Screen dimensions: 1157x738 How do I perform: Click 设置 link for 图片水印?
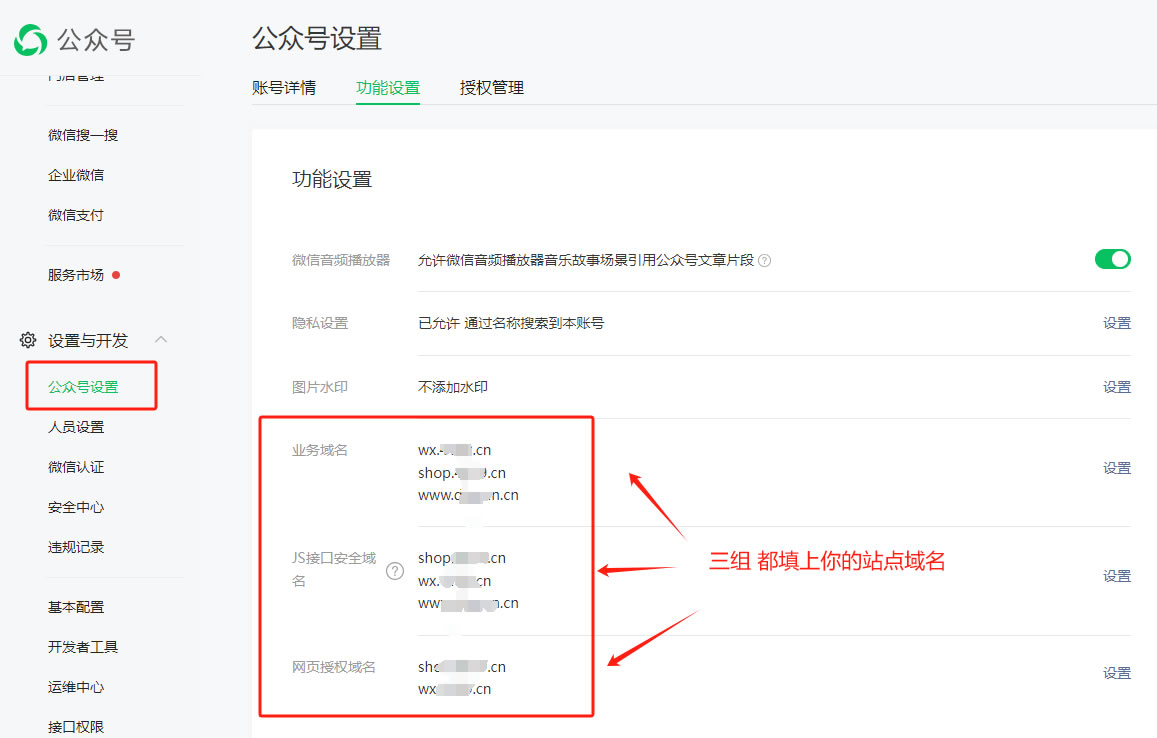tap(1117, 387)
